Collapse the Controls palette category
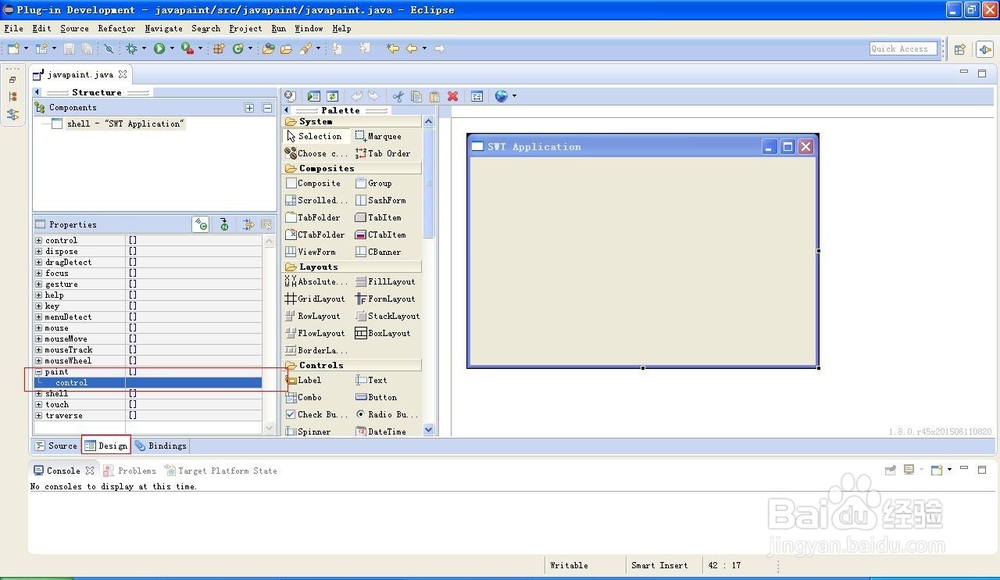Image resolution: width=1000 pixels, height=580 pixels. (x=351, y=365)
